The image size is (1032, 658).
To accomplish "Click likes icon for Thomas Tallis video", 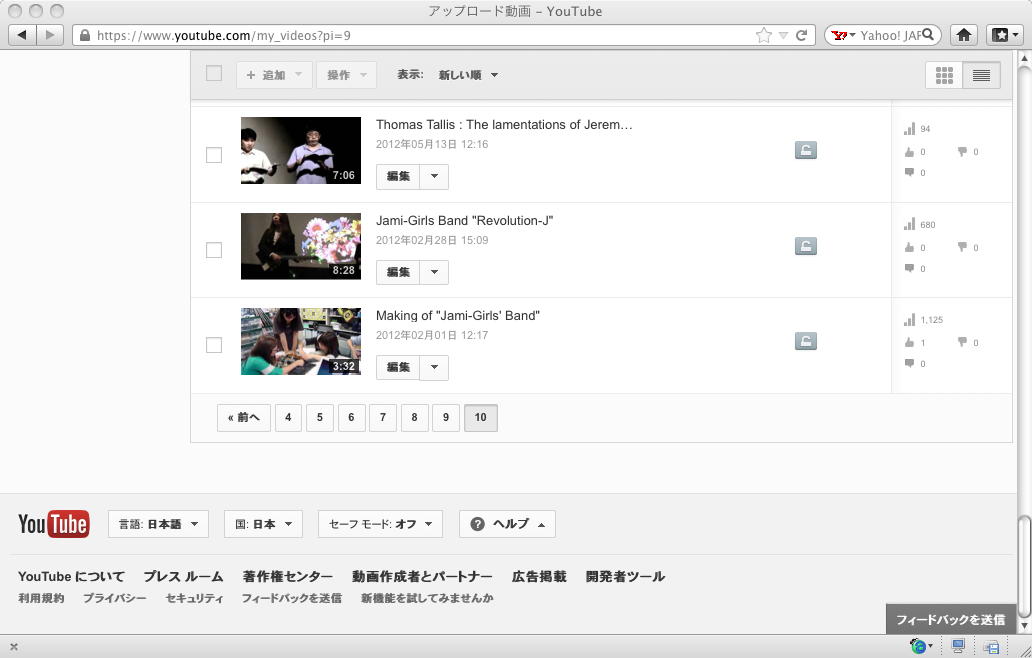I will click(910, 151).
